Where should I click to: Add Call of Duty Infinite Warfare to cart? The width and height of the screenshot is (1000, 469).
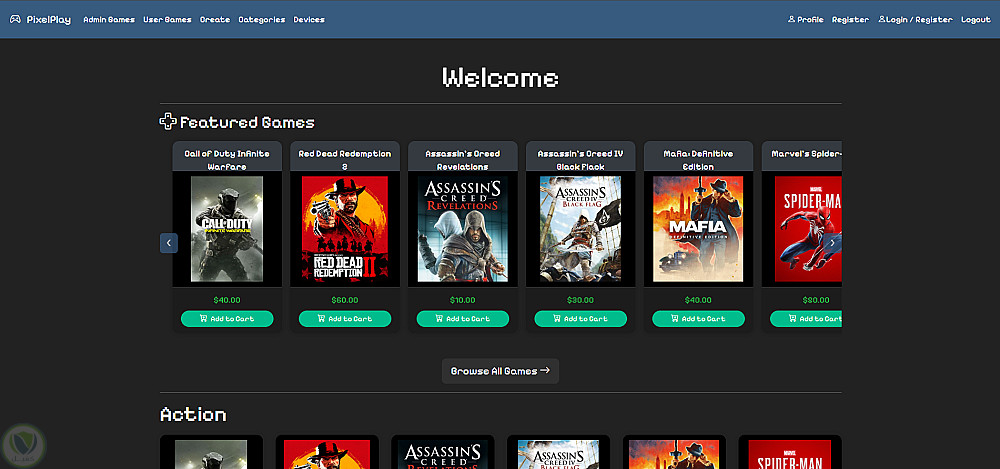pyautogui.click(x=227, y=318)
